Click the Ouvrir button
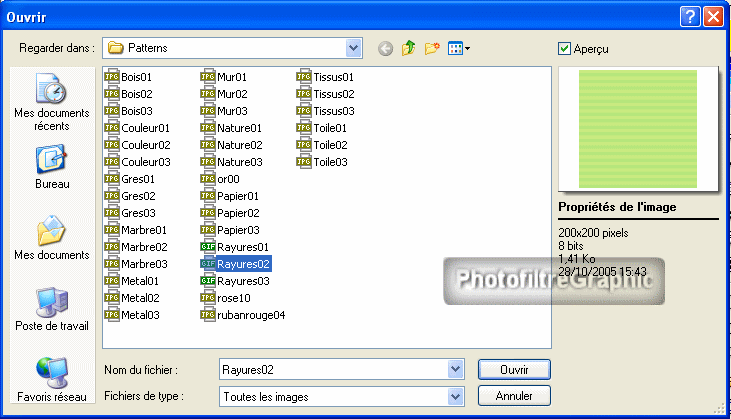 click(x=514, y=370)
